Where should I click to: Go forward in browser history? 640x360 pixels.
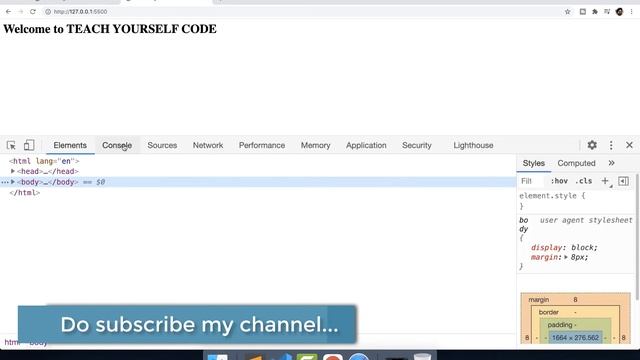click(20, 12)
